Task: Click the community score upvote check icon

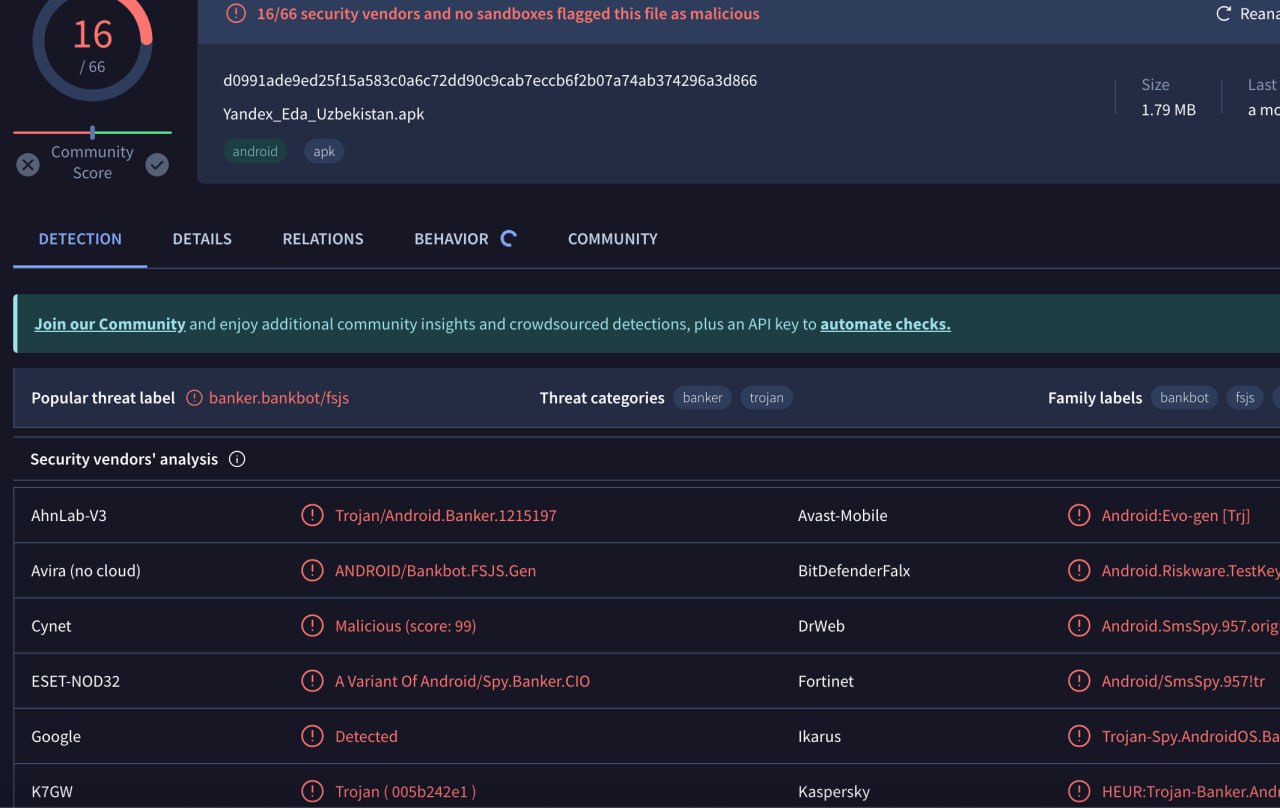Action: click(x=157, y=164)
